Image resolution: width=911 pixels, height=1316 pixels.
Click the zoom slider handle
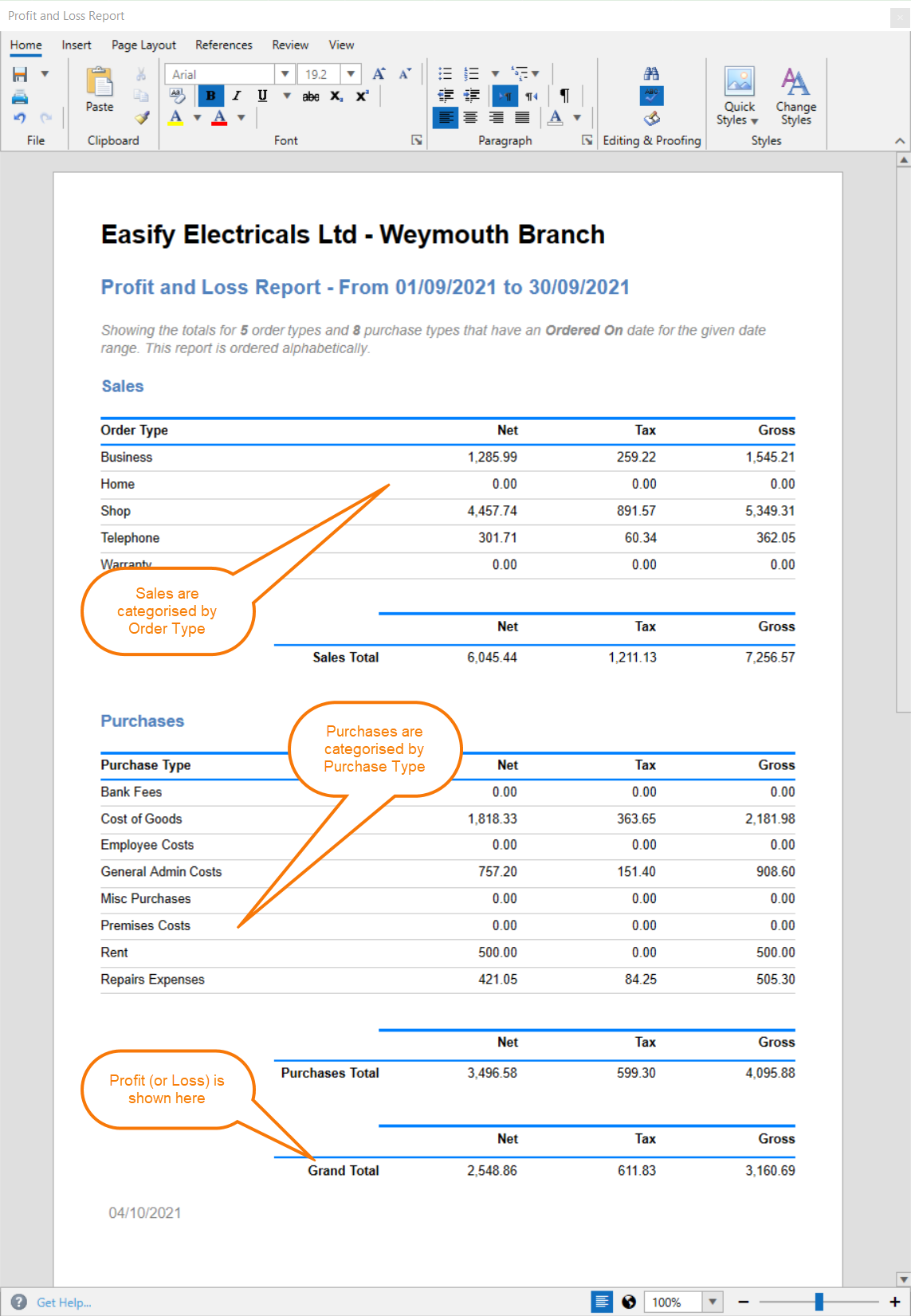(x=819, y=1302)
